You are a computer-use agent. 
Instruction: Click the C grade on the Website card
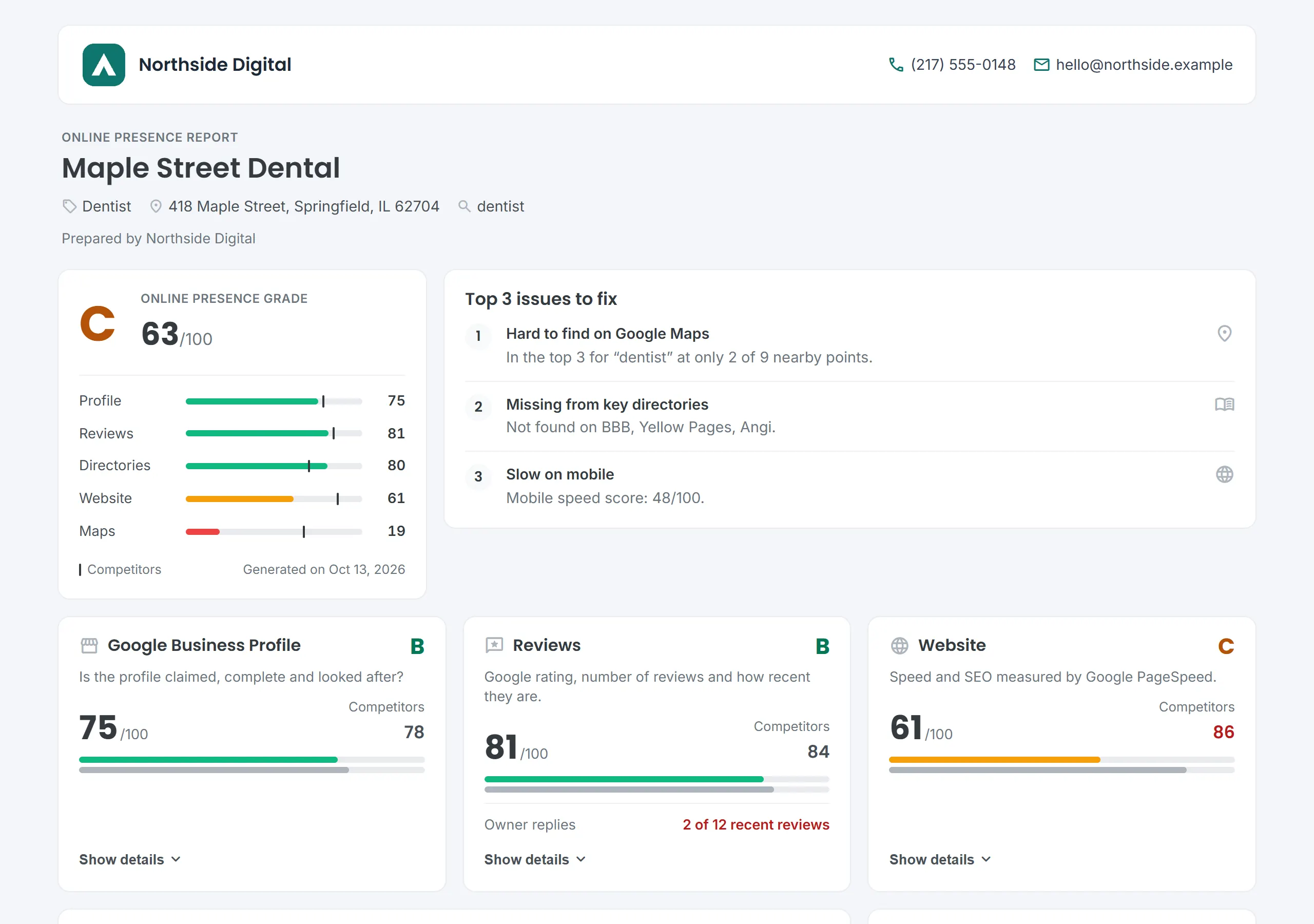[x=1226, y=646]
